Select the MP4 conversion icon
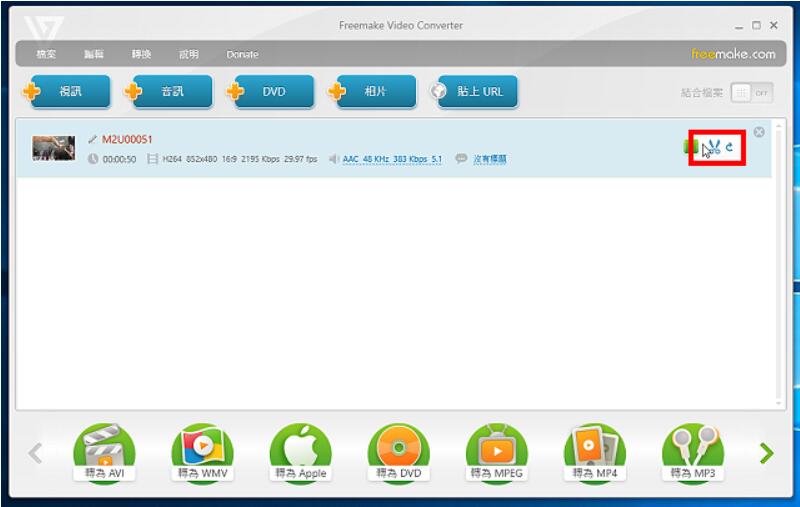Viewport: 800px width, 507px height. tap(595, 453)
